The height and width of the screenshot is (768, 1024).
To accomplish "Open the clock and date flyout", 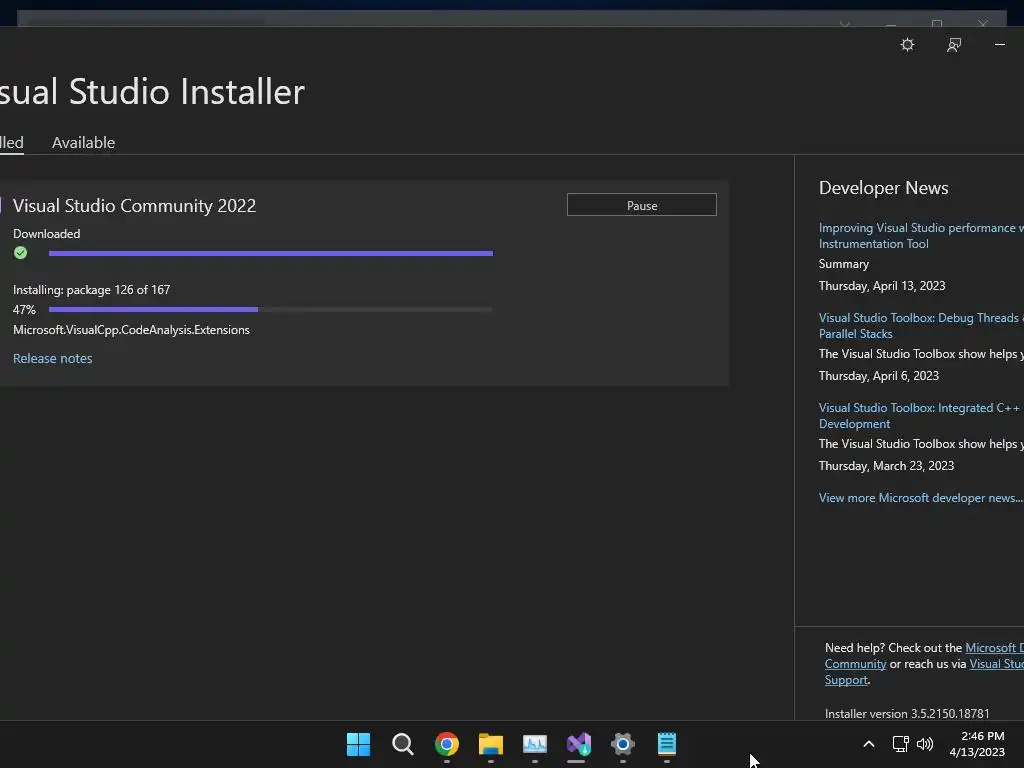I will [x=977, y=744].
